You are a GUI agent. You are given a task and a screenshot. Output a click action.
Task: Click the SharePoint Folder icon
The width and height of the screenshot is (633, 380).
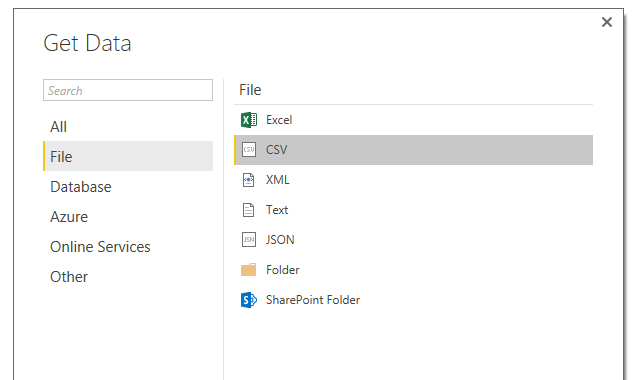click(x=249, y=300)
